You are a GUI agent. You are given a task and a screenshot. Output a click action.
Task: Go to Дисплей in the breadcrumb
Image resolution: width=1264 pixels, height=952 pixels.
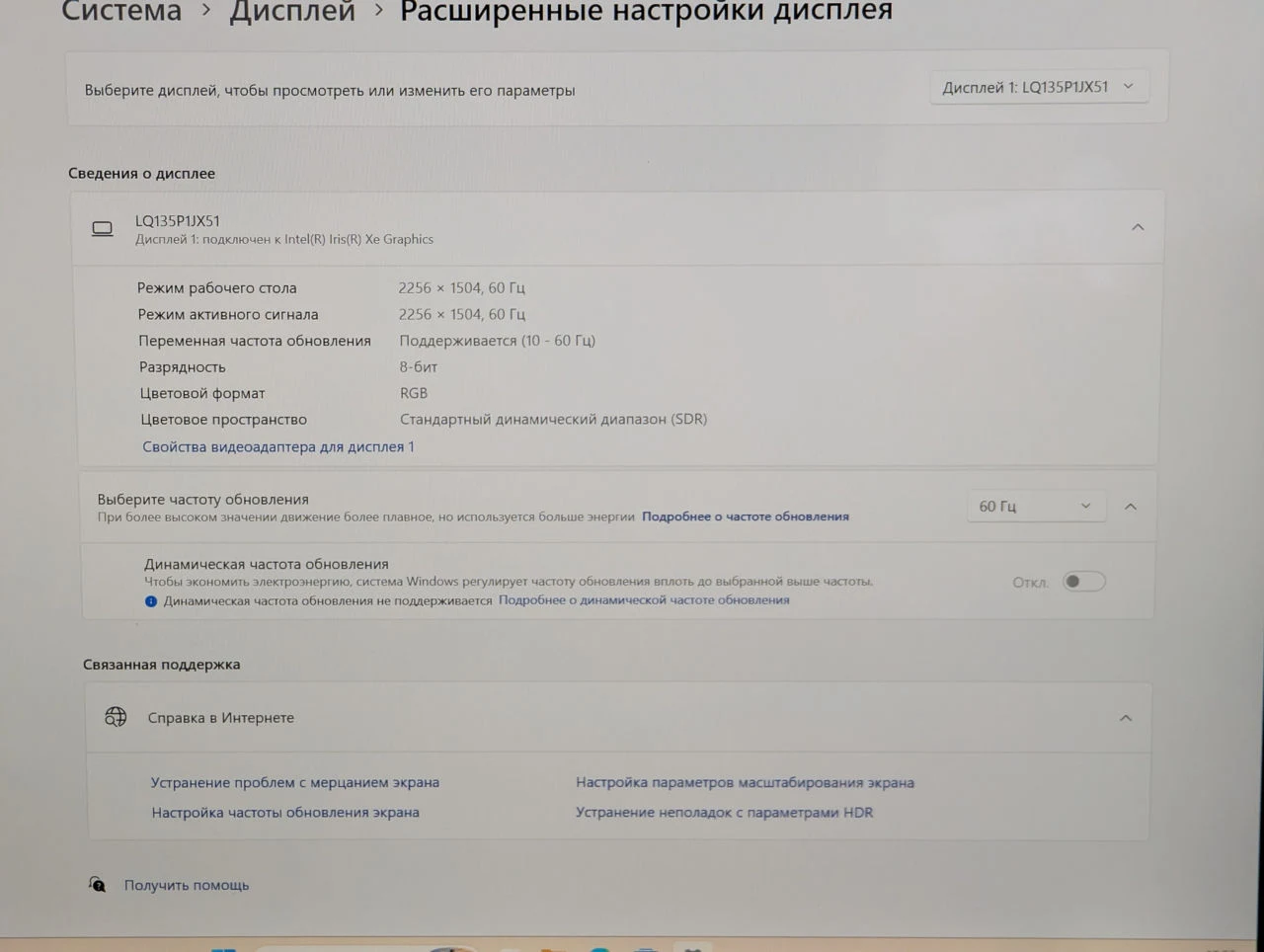click(292, 12)
